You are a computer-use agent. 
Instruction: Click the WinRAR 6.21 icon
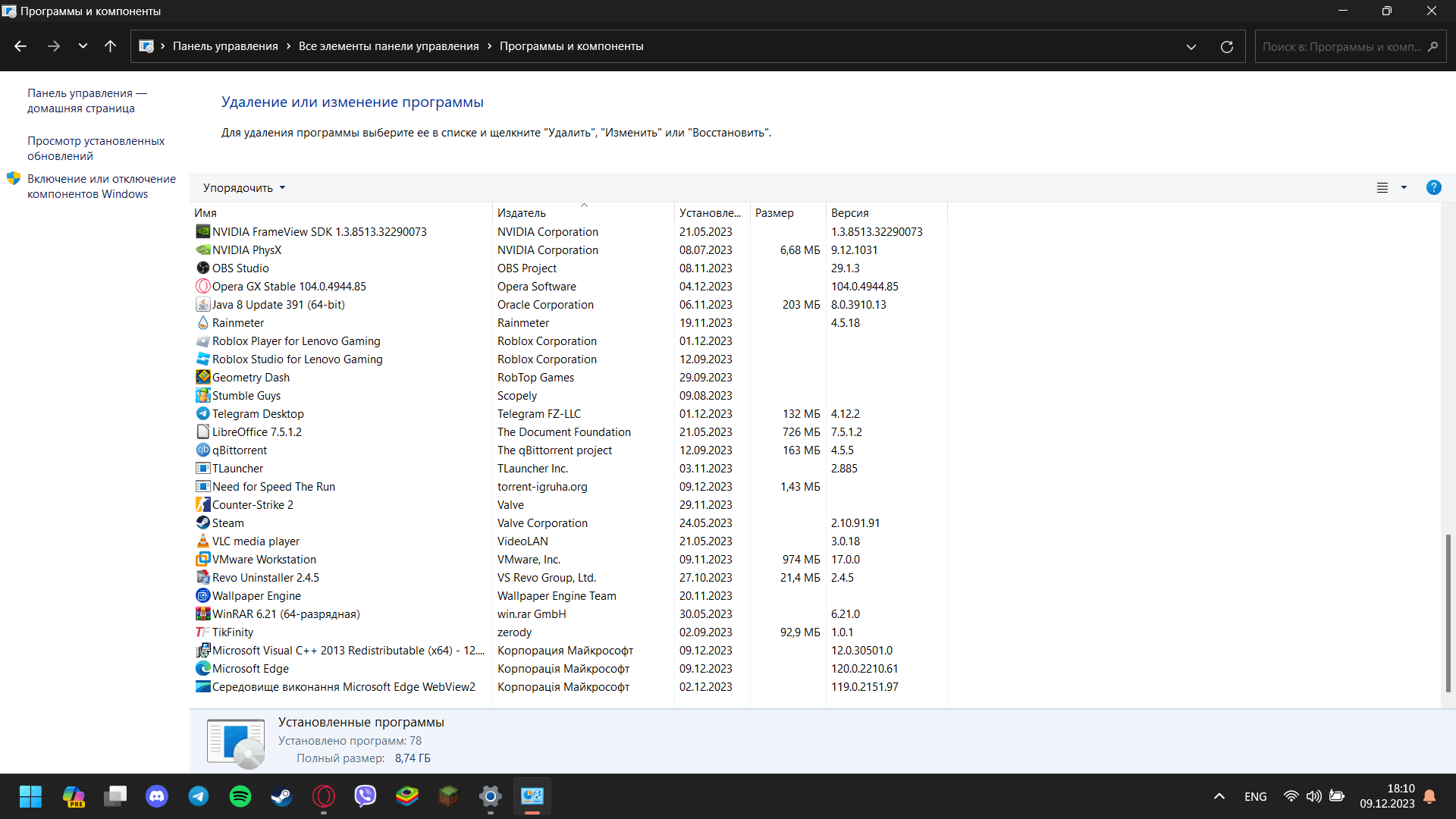pyautogui.click(x=202, y=614)
